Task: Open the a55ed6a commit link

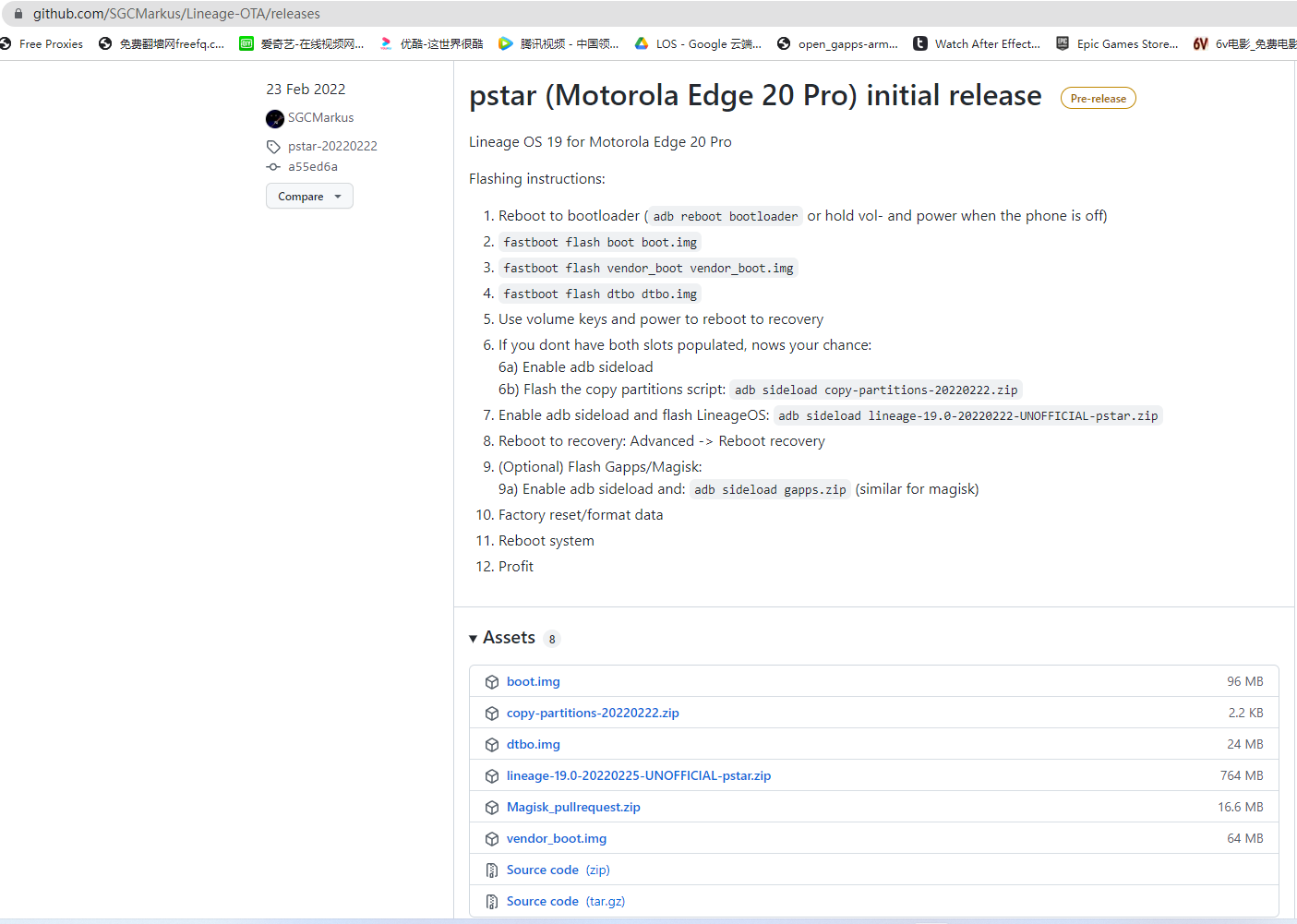Action: 313,167
